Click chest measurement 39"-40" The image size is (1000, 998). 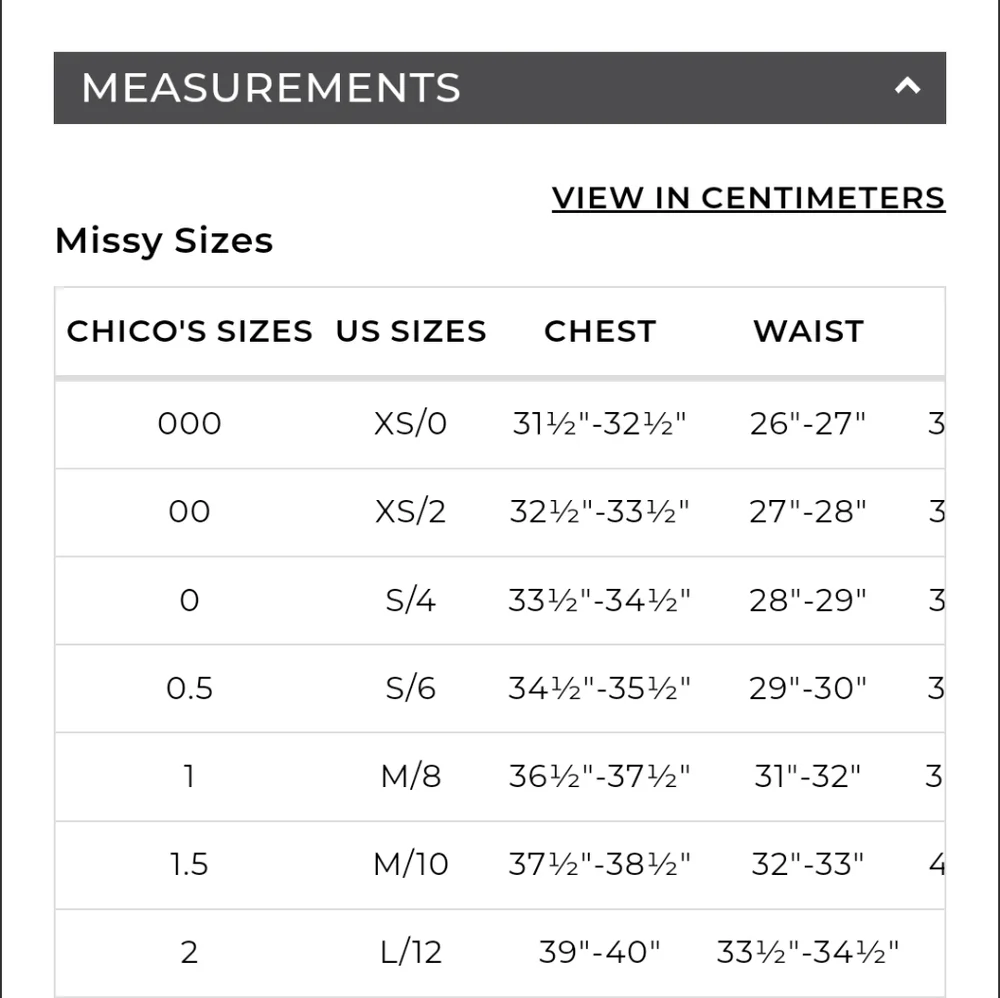(600, 952)
